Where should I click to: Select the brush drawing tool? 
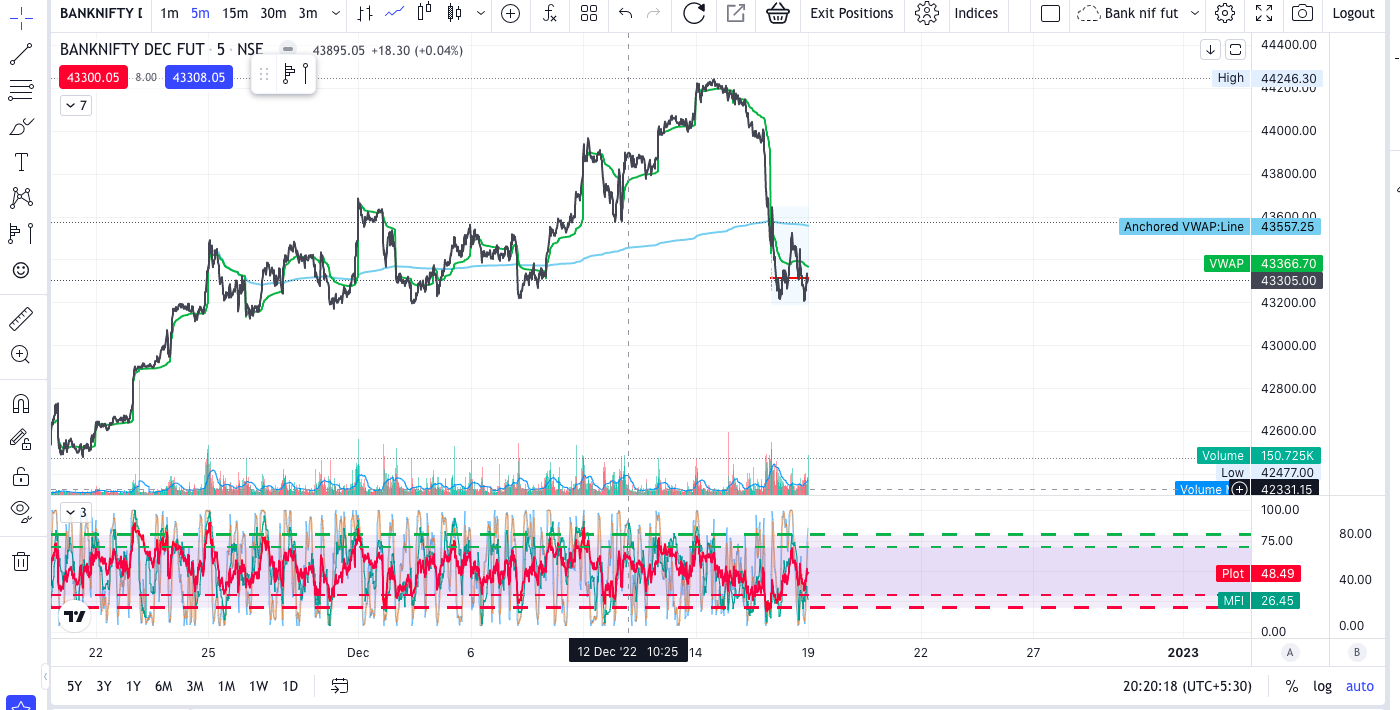click(x=21, y=126)
